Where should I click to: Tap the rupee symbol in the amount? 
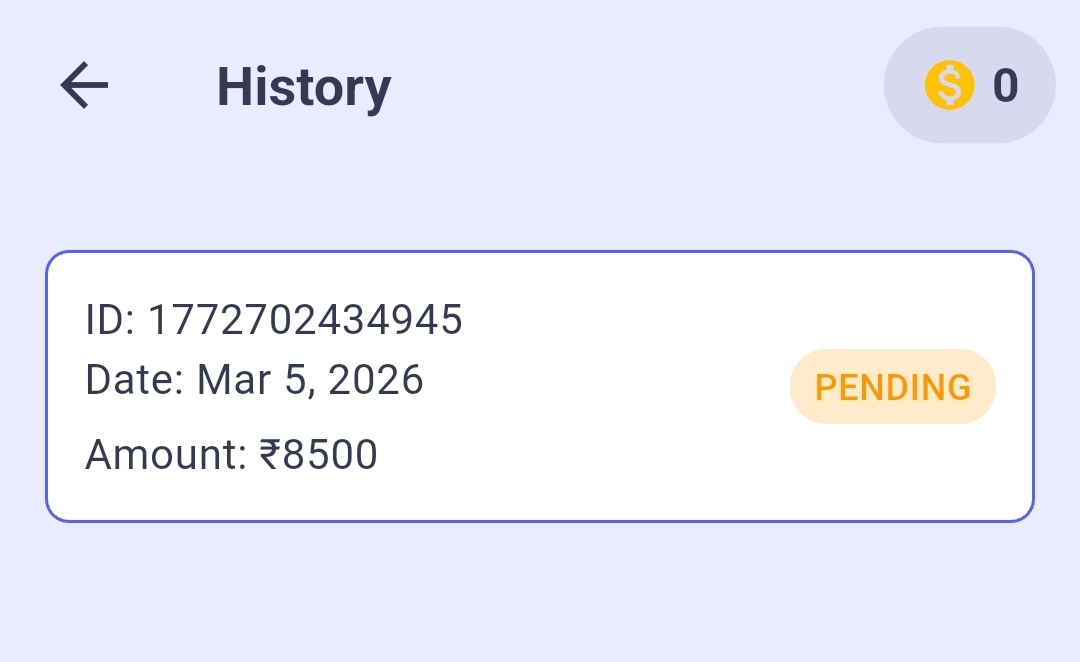click(269, 456)
